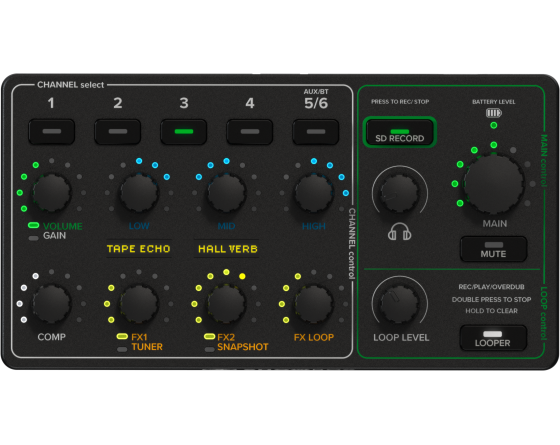Click the yellow FX2 indicator LED

(x=209, y=336)
